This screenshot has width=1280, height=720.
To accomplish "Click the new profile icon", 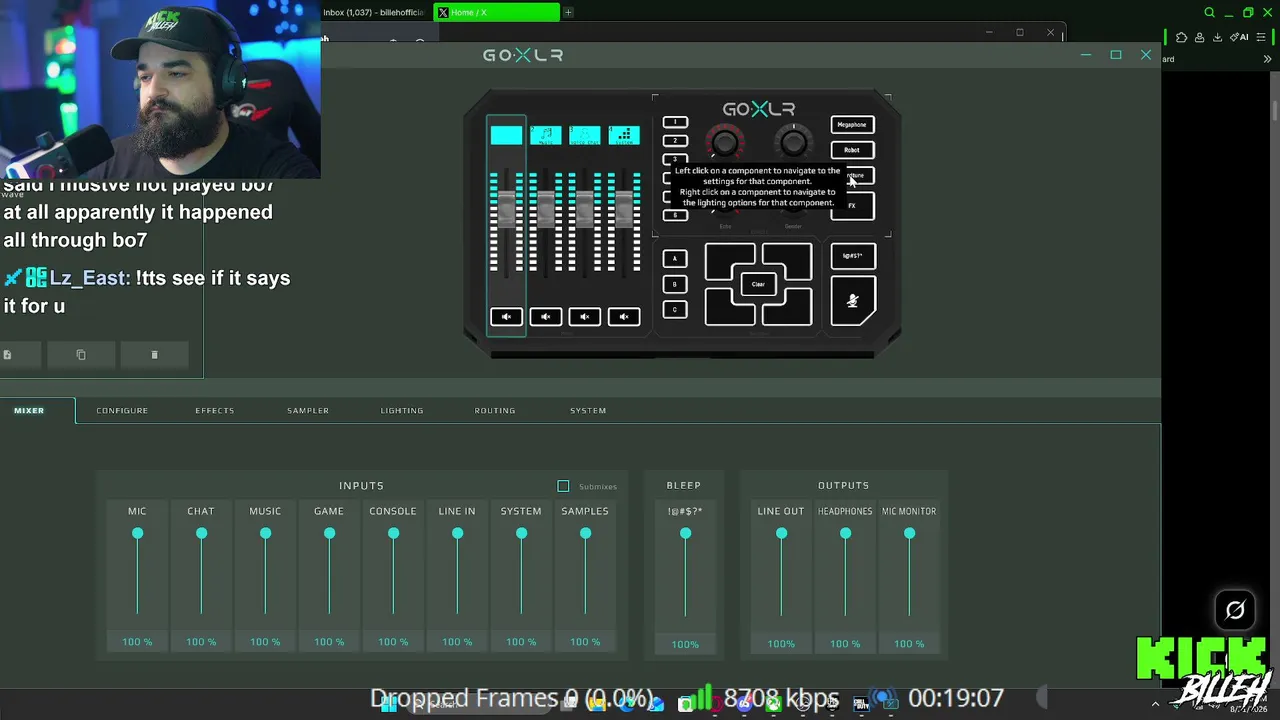I will (x=7, y=355).
